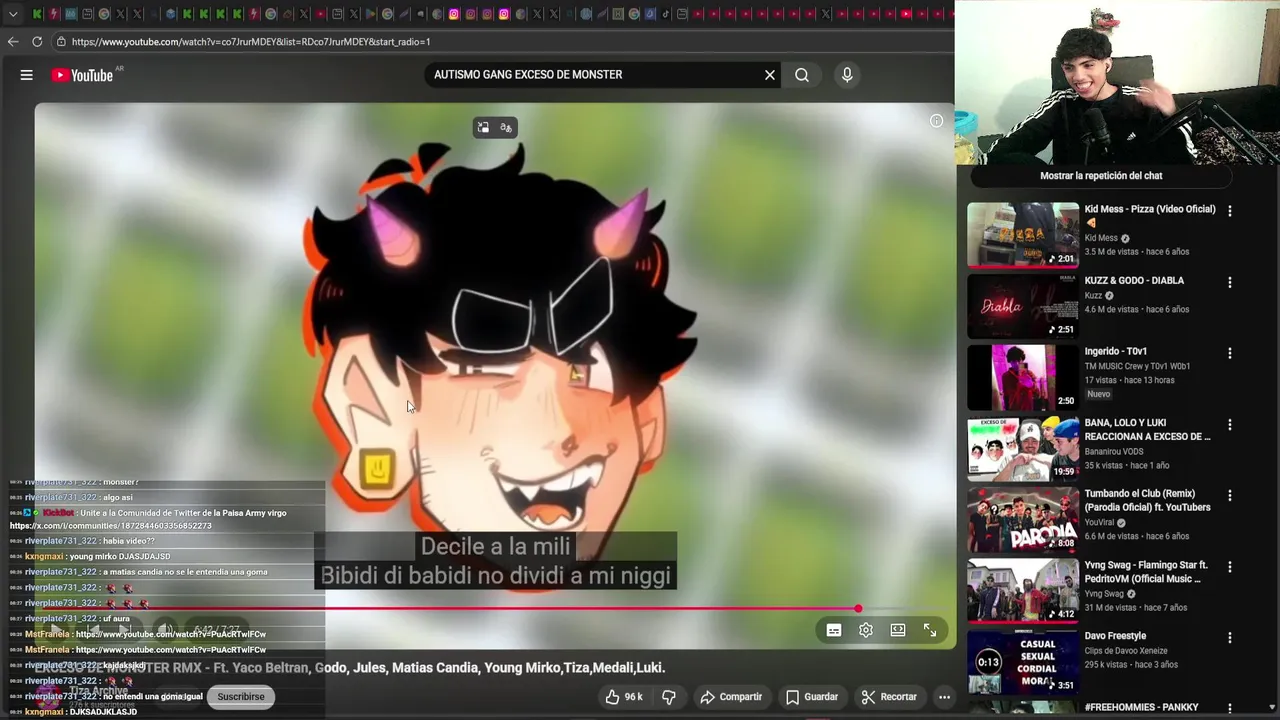Click 'KUZZ & GODO - DIABLA' title text

pos(1134,281)
